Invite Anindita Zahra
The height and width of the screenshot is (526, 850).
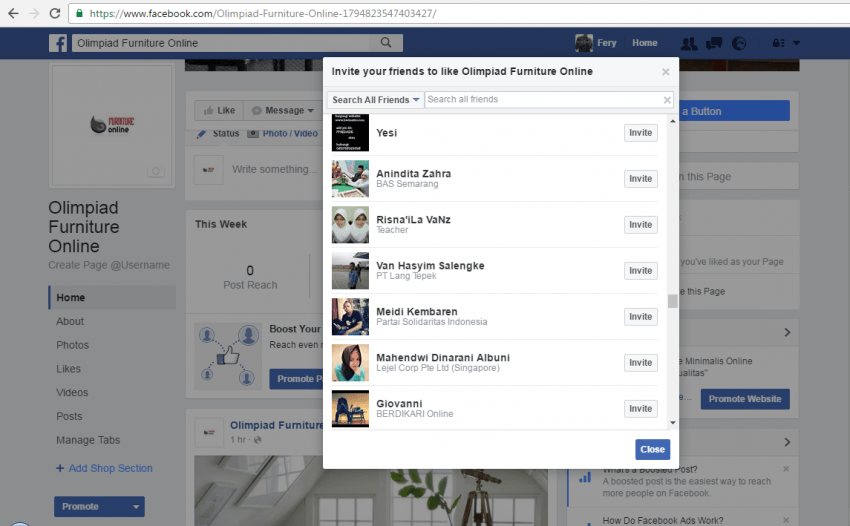click(640, 179)
